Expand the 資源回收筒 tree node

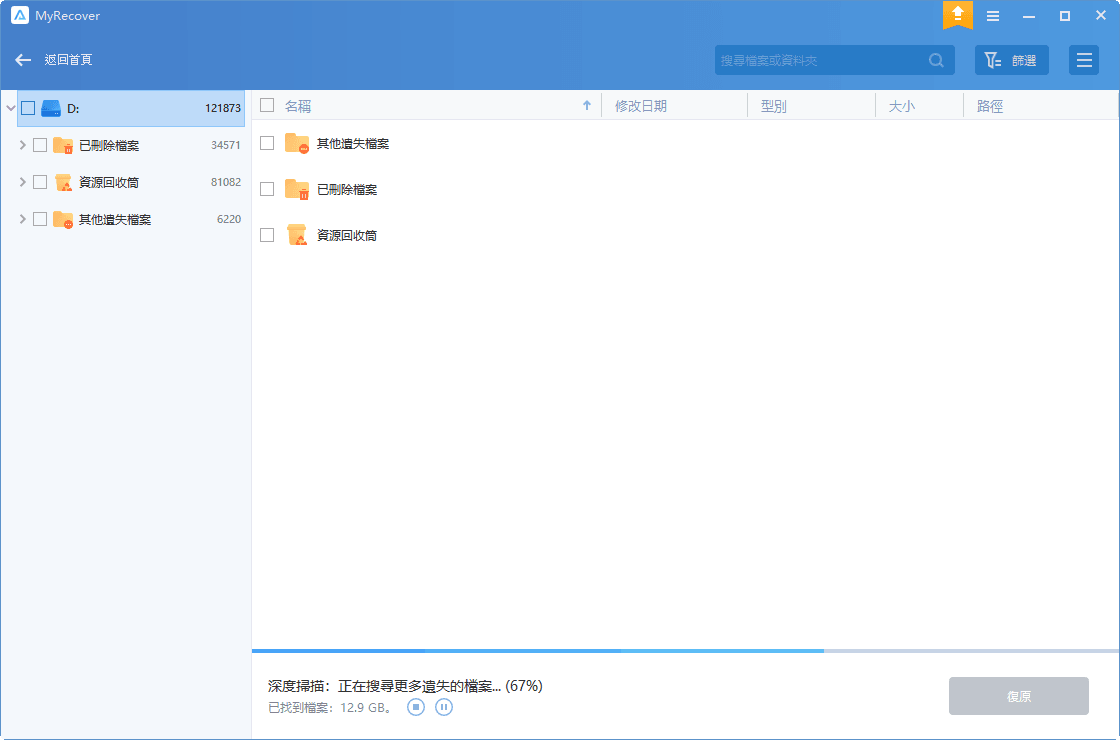point(22,183)
